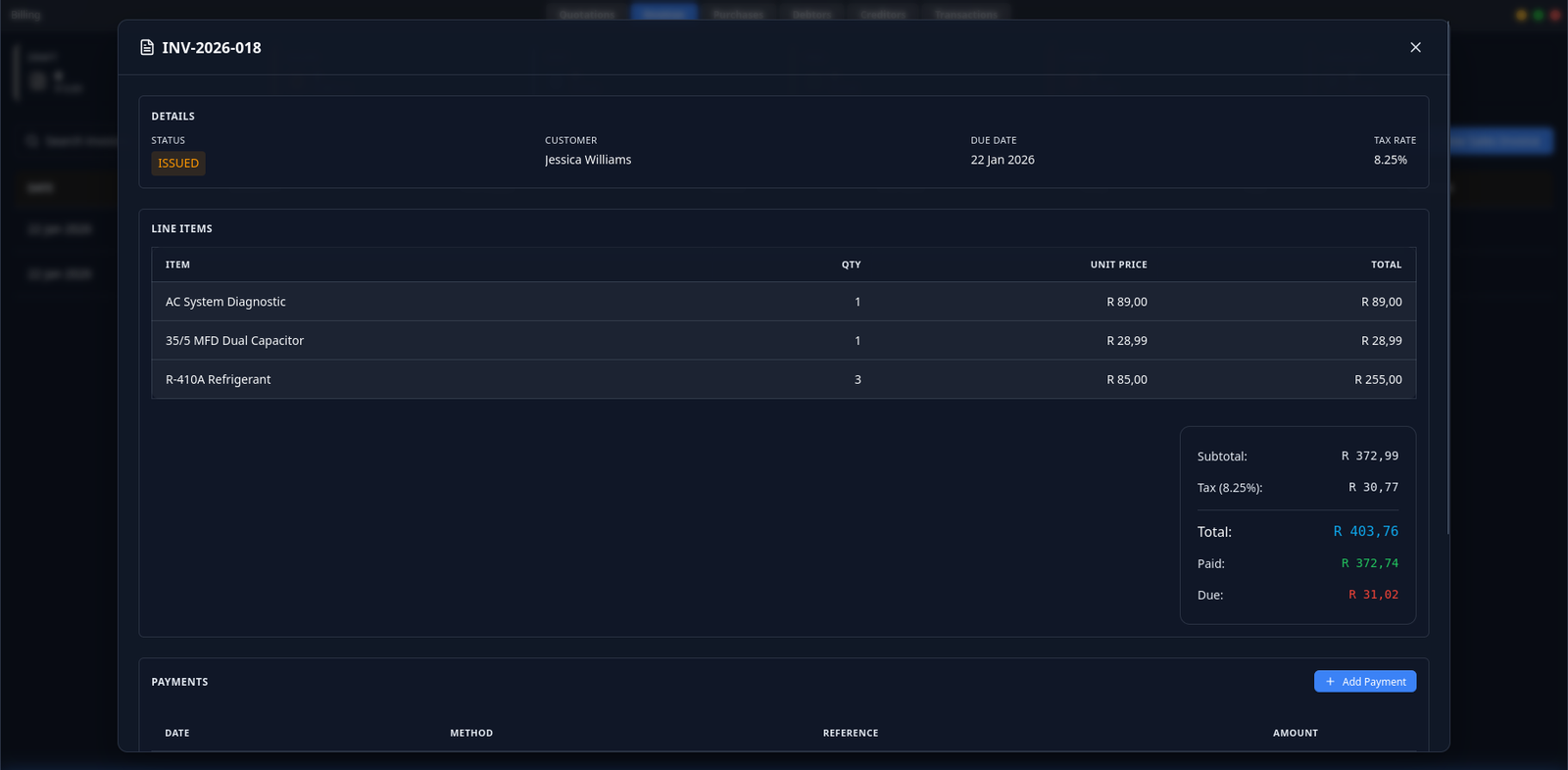Screen dimensions: 1568x770
Task: Select the AC System Diagnostic line item
Action: point(784,302)
